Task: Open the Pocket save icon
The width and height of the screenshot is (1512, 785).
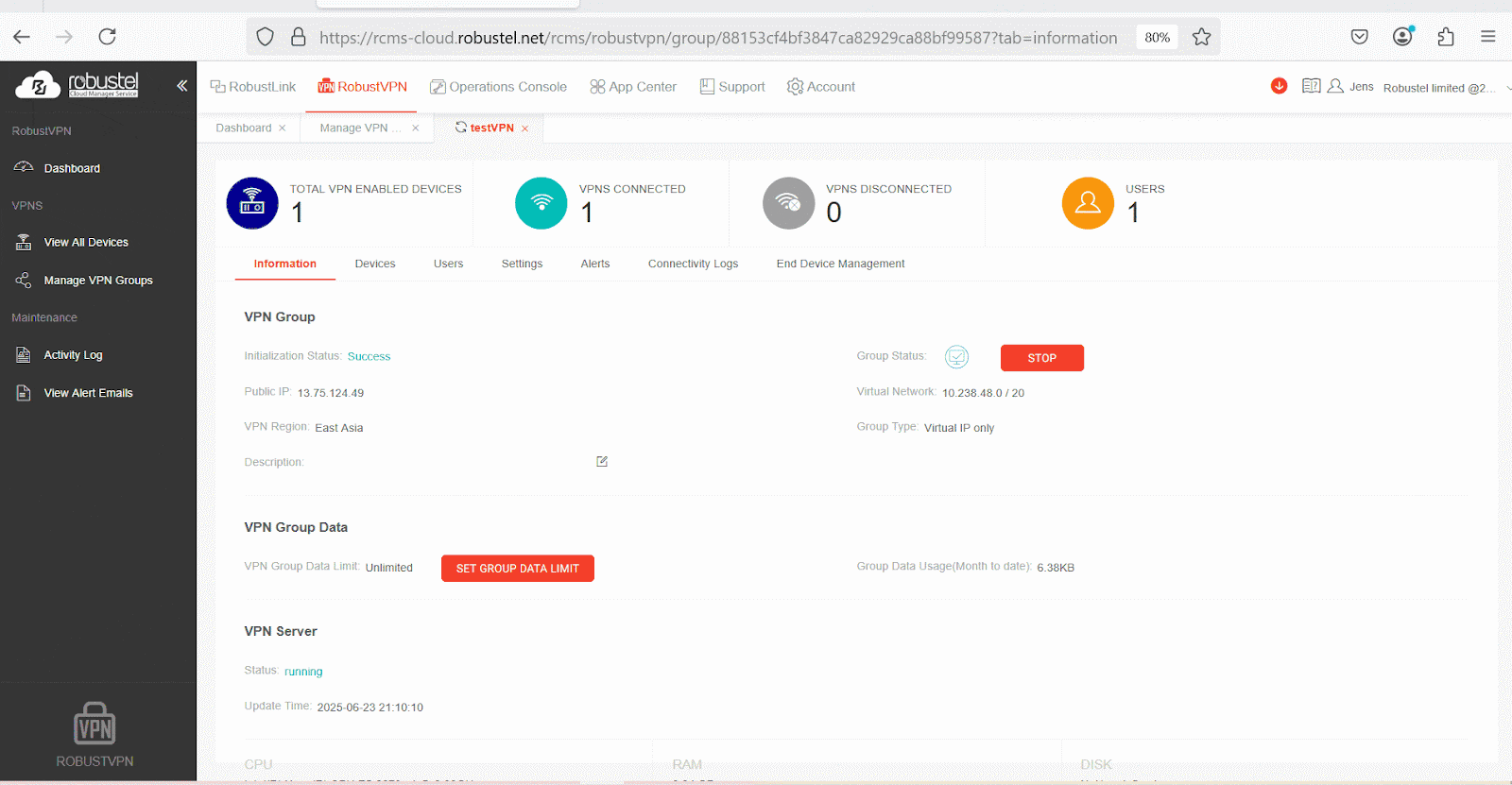Action: (1359, 37)
